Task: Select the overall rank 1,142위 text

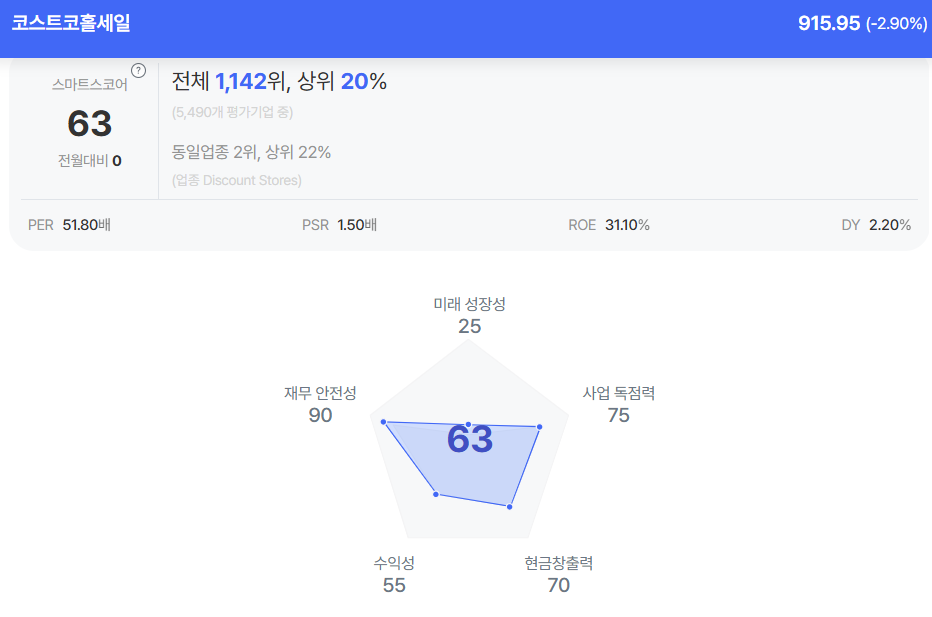Action: point(250,82)
